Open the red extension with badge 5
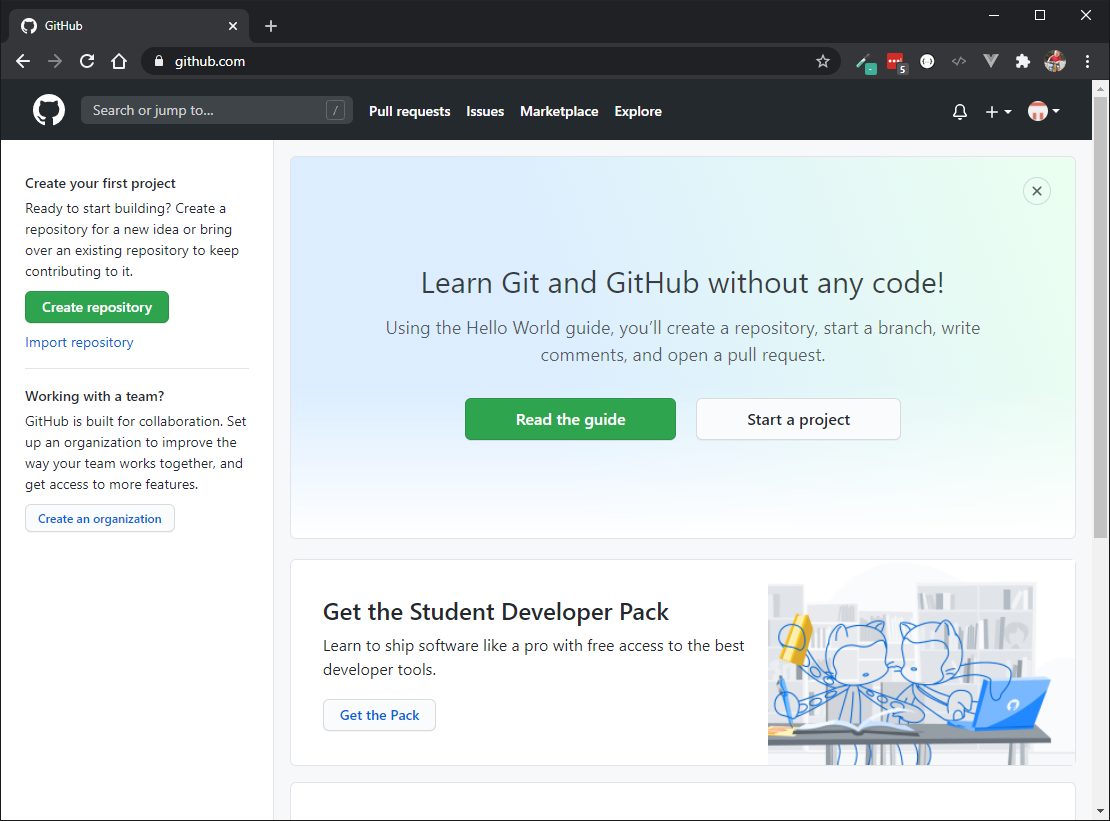This screenshot has height=821, width=1110. coord(897,63)
